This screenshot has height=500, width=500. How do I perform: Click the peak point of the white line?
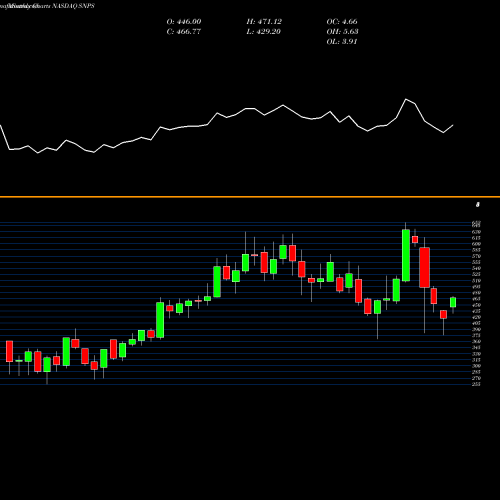click(406, 99)
